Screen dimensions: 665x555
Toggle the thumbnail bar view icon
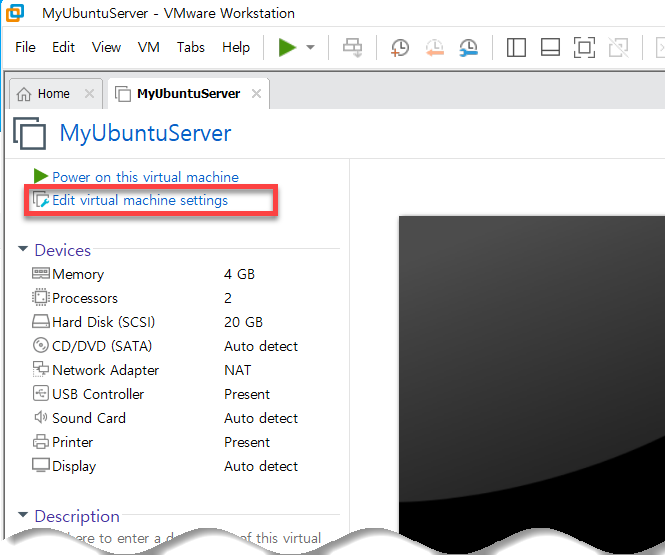[x=550, y=47]
